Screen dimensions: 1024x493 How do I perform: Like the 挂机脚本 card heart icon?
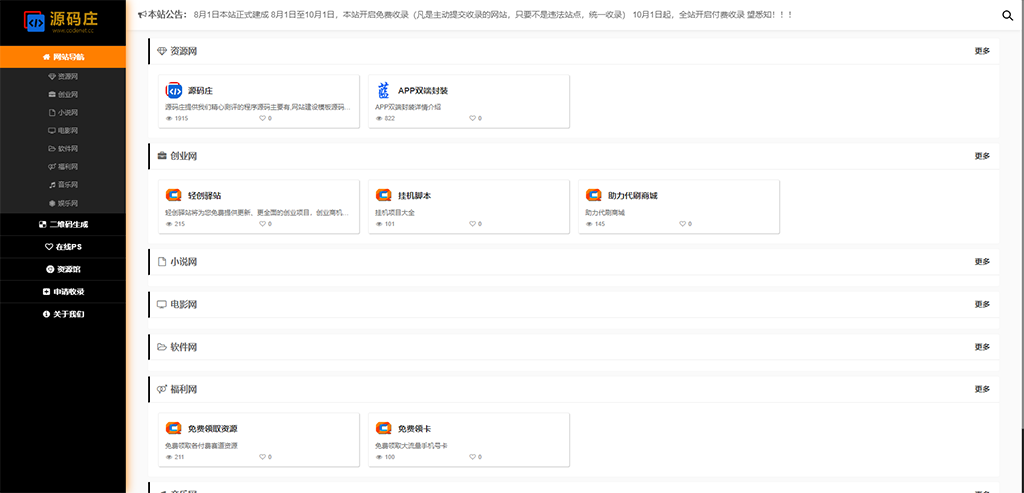pos(473,224)
